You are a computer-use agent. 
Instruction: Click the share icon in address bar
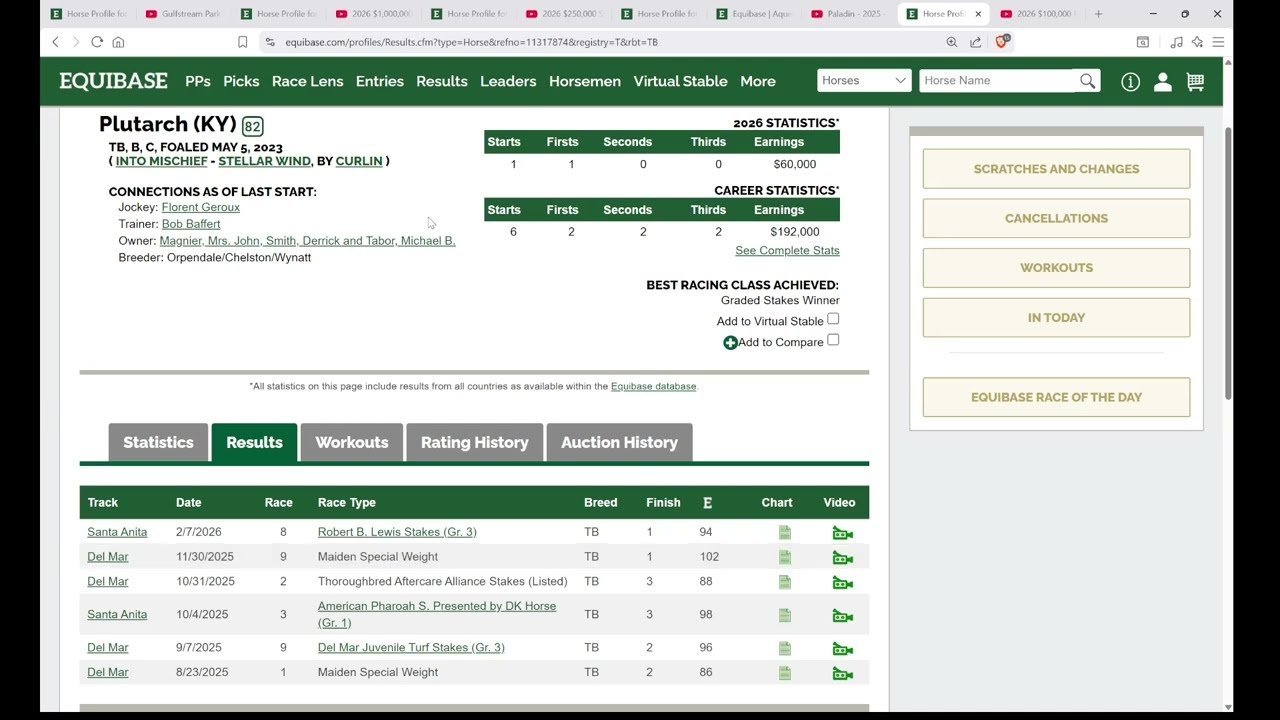[975, 42]
